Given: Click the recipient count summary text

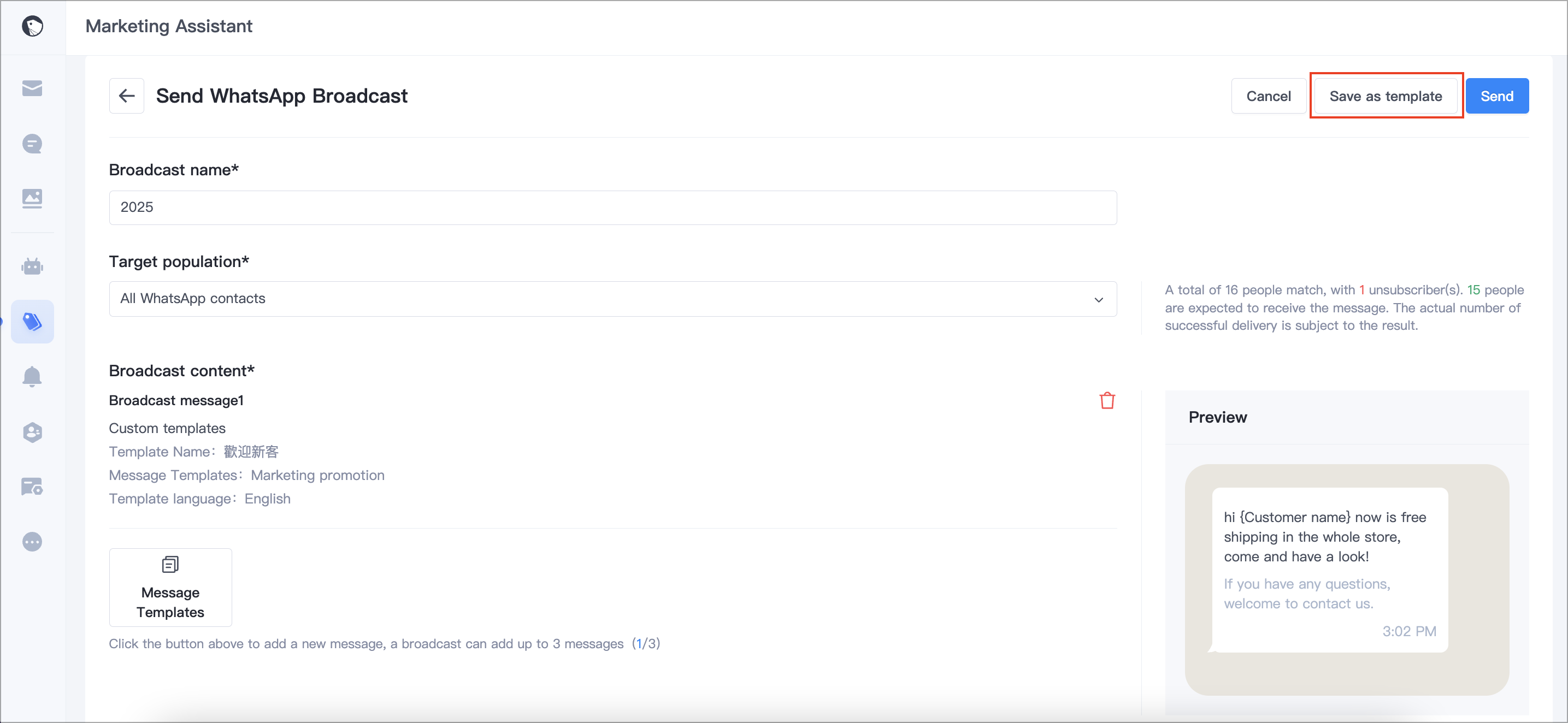Looking at the screenshot, I should click(x=1344, y=308).
